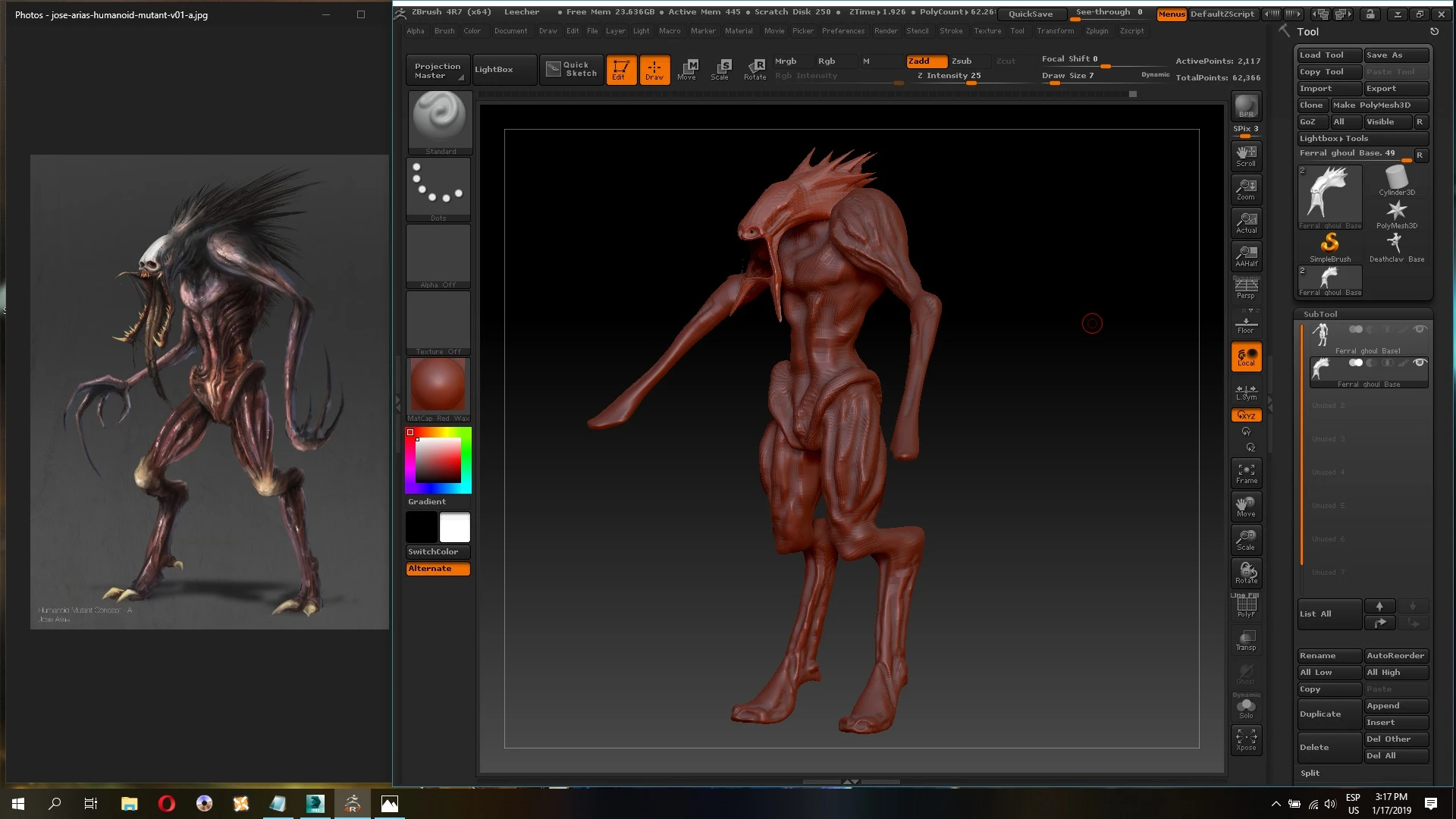Screen dimensions: 1456x819
Task: Enable Local symmetry (LSym) button
Action: [1246, 391]
